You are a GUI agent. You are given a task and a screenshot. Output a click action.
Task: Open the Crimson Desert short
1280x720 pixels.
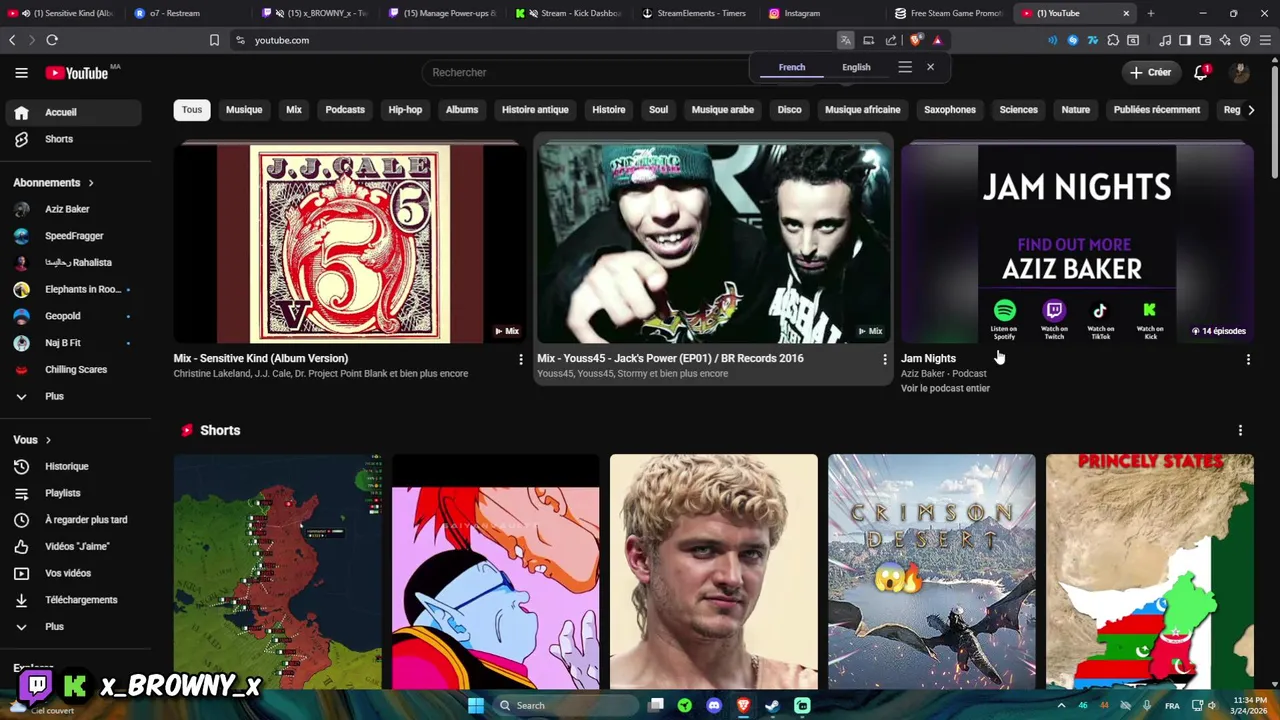coord(931,571)
